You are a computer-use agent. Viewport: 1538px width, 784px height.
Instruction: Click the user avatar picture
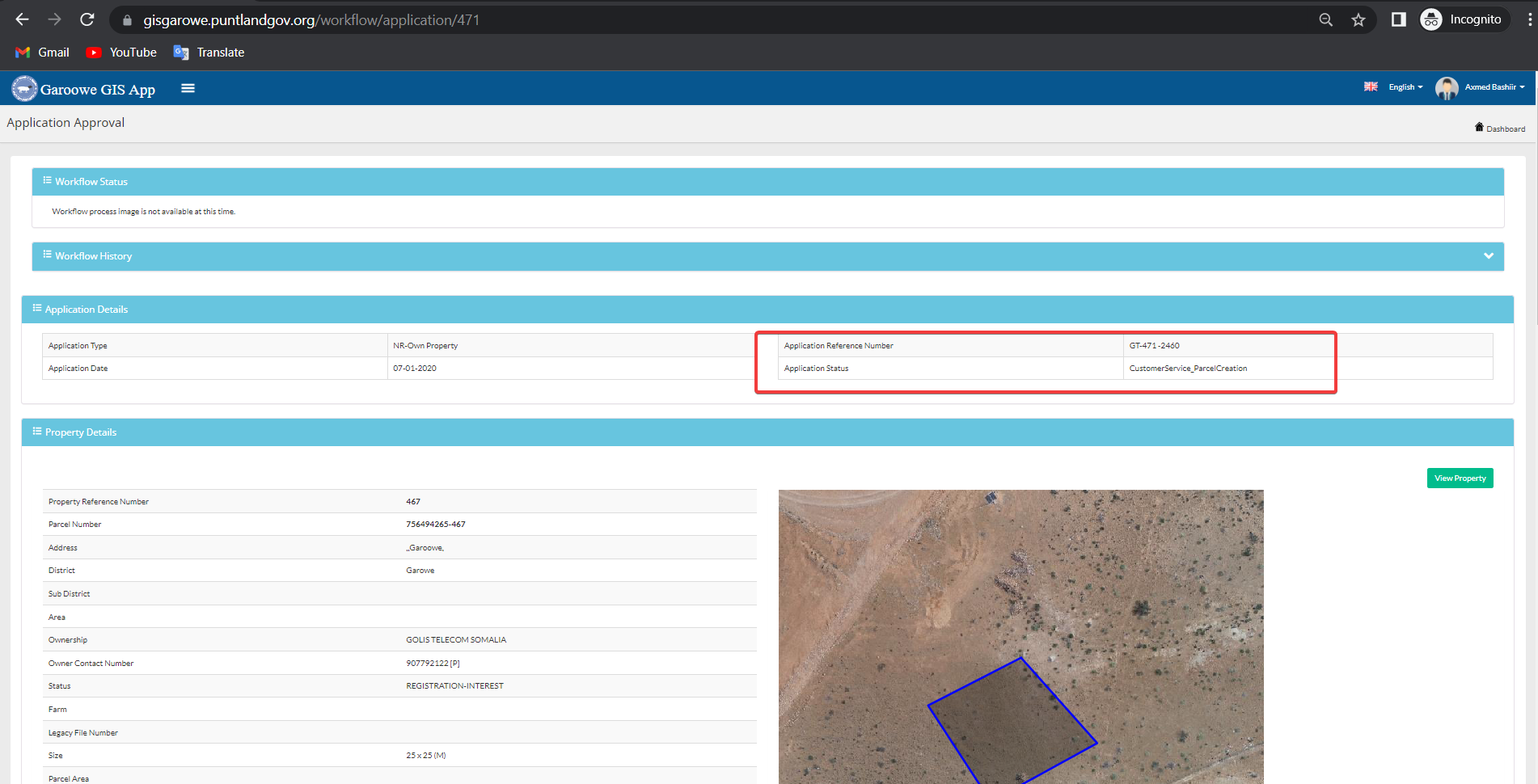click(x=1447, y=88)
